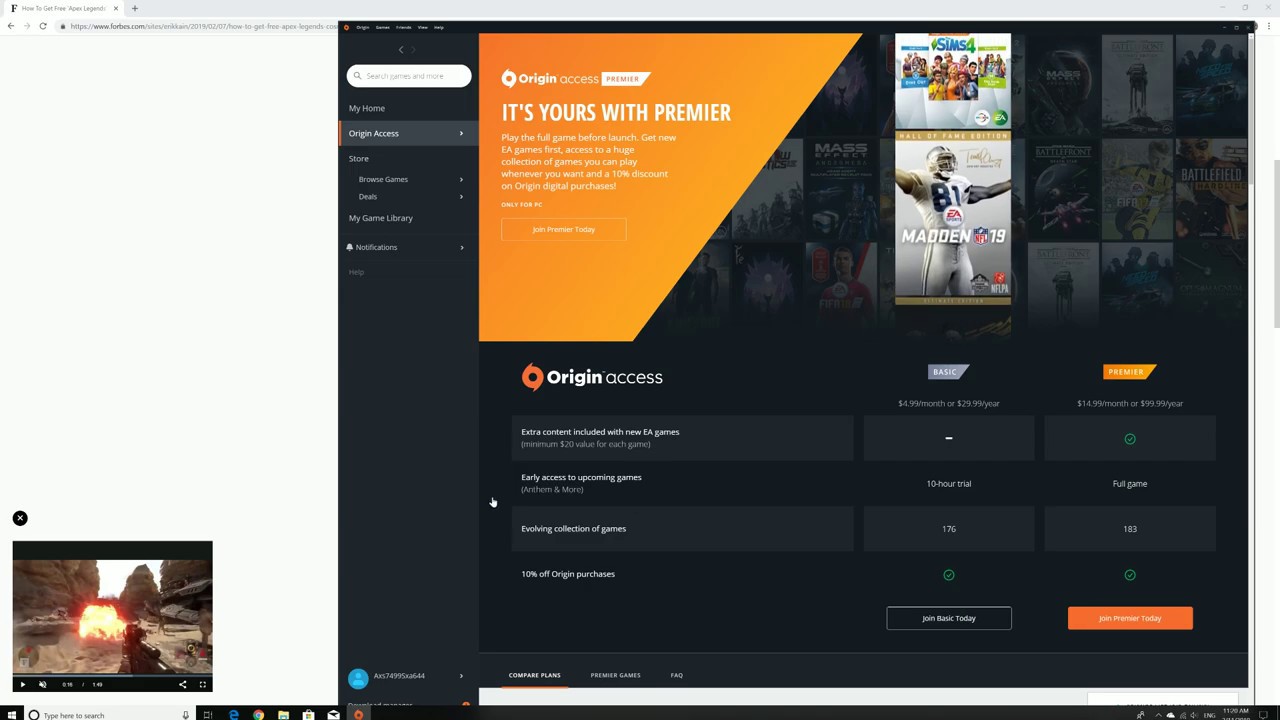Open My Game Library

coord(381,218)
